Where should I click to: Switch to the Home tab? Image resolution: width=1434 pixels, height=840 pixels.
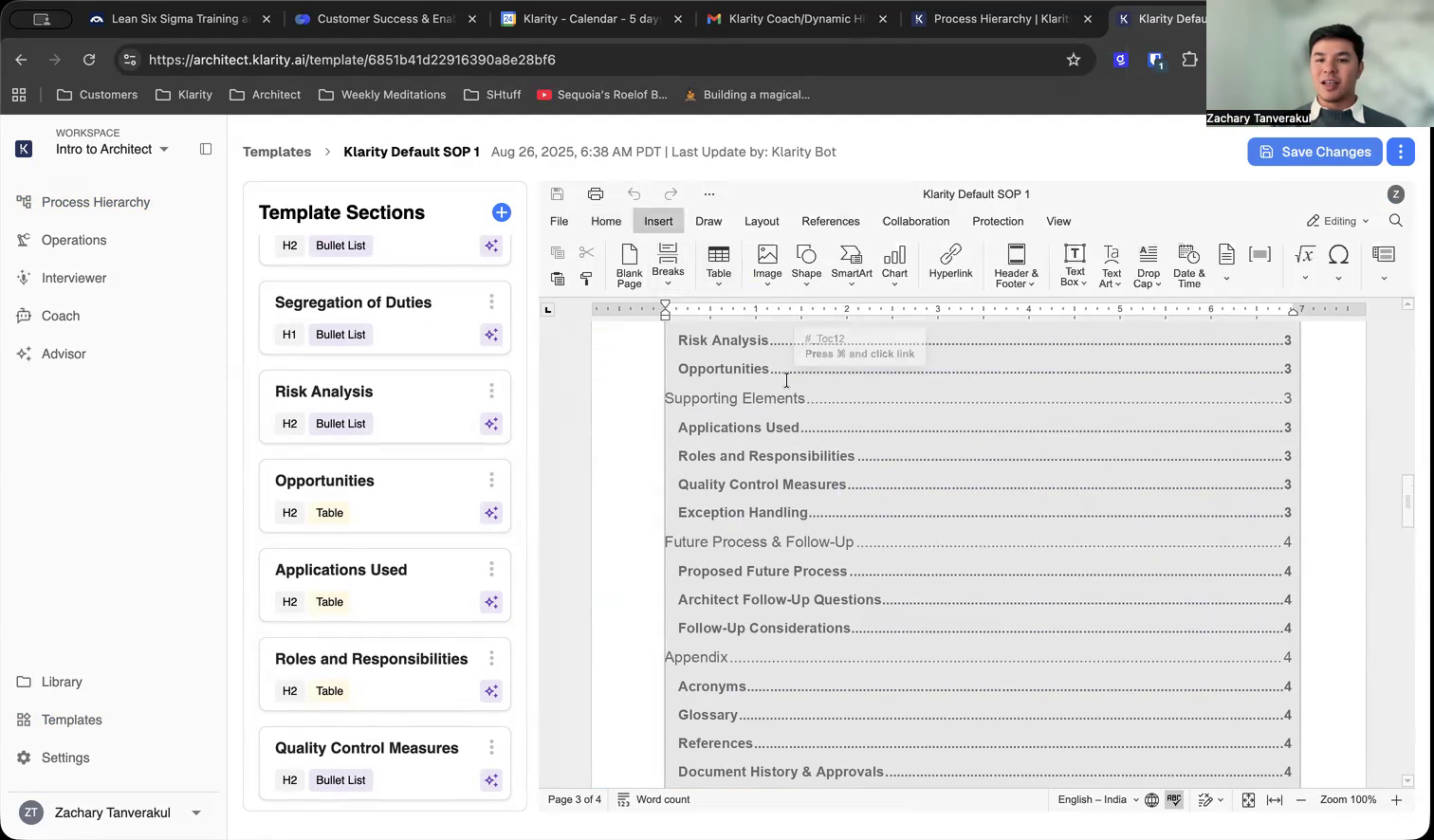tap(606, 221)
